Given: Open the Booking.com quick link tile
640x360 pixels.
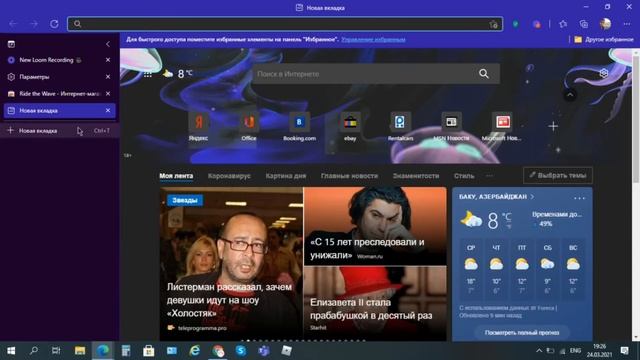Looking at the screenshot, I should coord(299,127).
